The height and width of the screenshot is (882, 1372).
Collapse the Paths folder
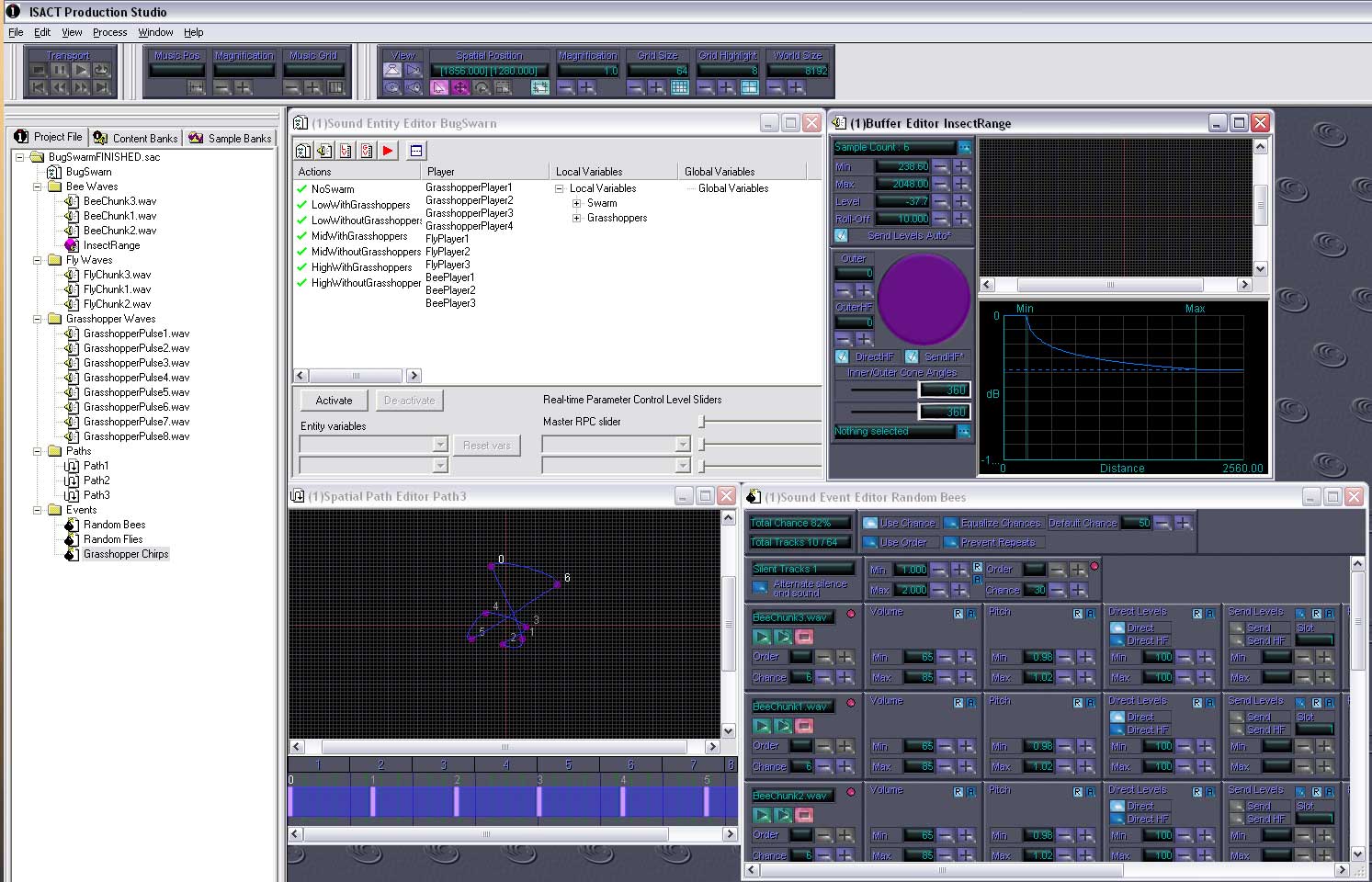coord(38,451)
